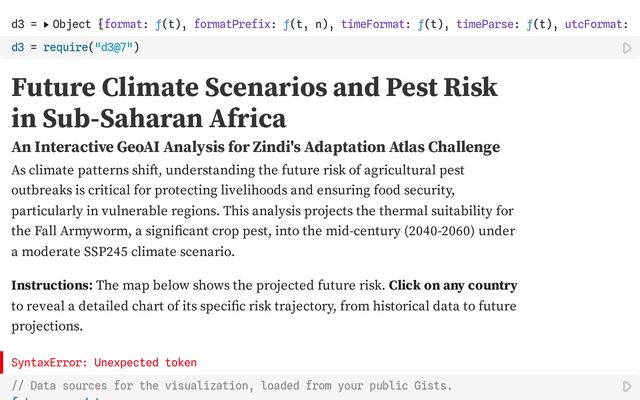The width and height of the screenshot is (640, 400).
Task: Run the d3 require cell
Action: click(x=627, y=47)
